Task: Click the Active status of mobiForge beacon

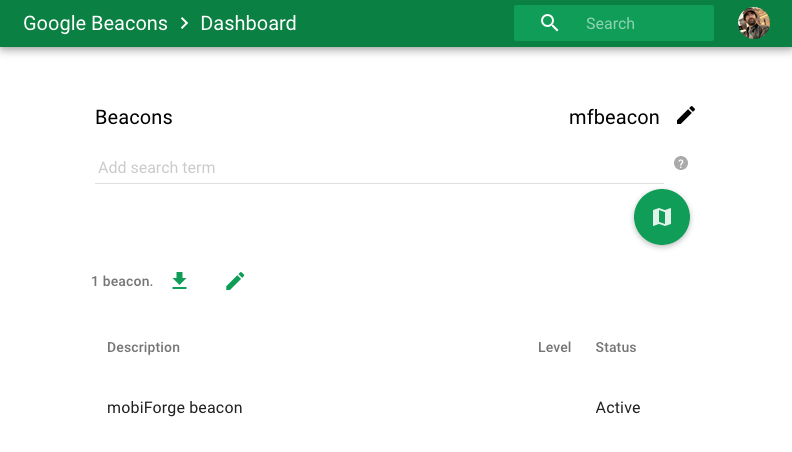Action: pos(617,407)
